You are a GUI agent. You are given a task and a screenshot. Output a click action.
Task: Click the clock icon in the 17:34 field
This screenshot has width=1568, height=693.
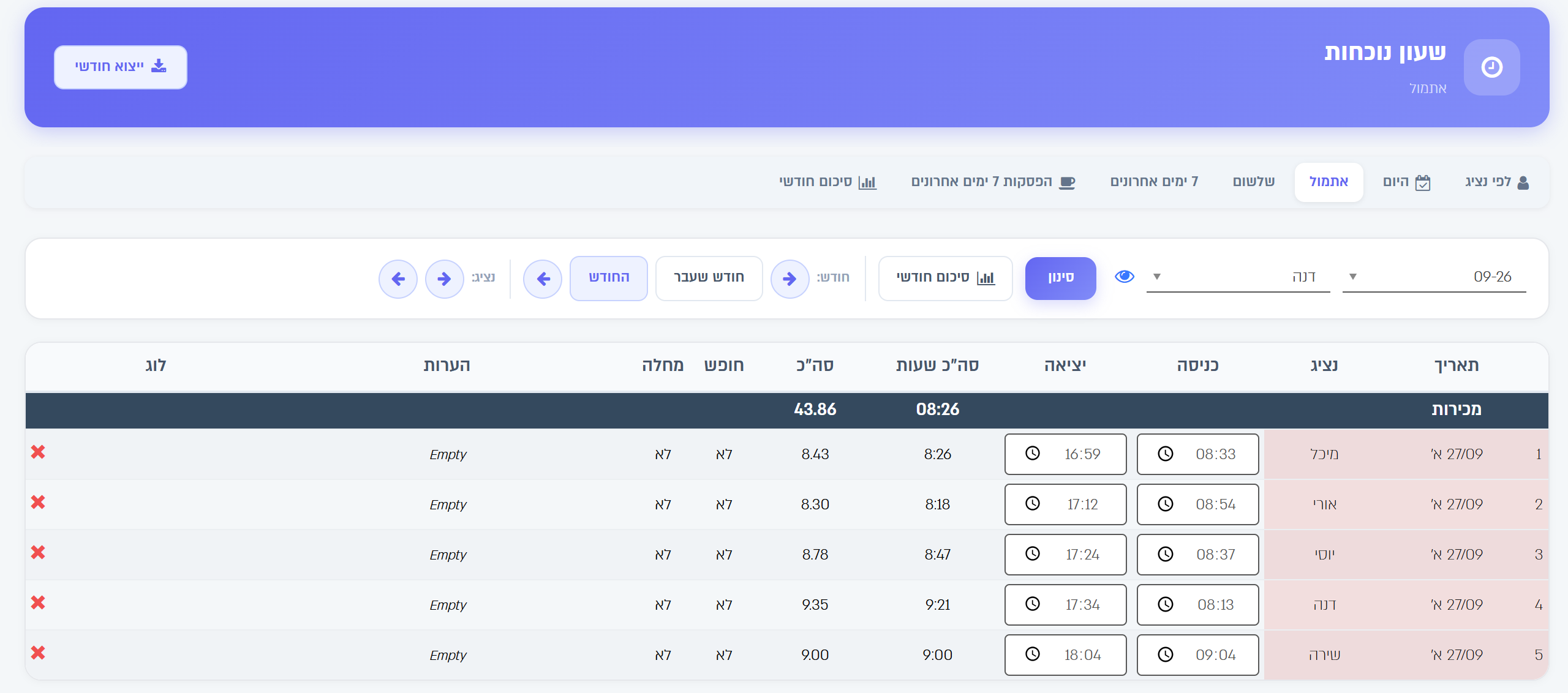(x=1033, y=604)
